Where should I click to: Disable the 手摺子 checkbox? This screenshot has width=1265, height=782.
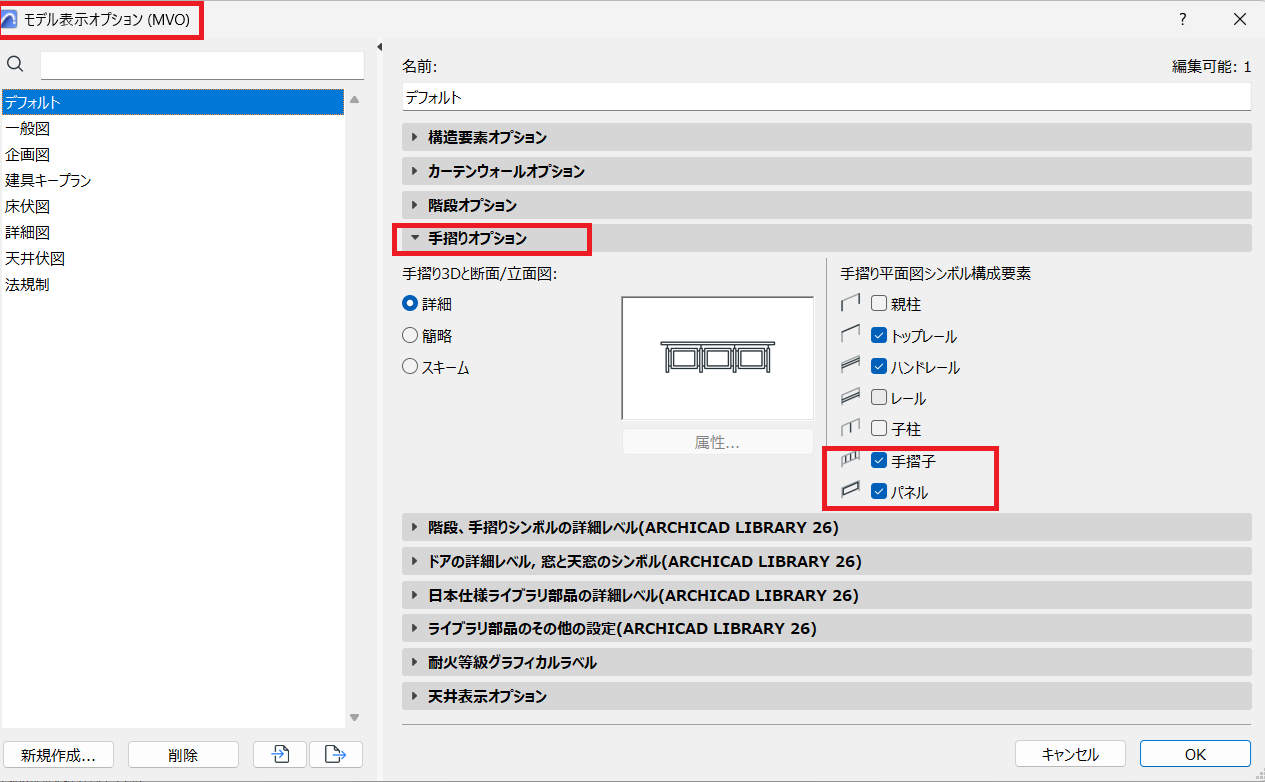(879, 461)
